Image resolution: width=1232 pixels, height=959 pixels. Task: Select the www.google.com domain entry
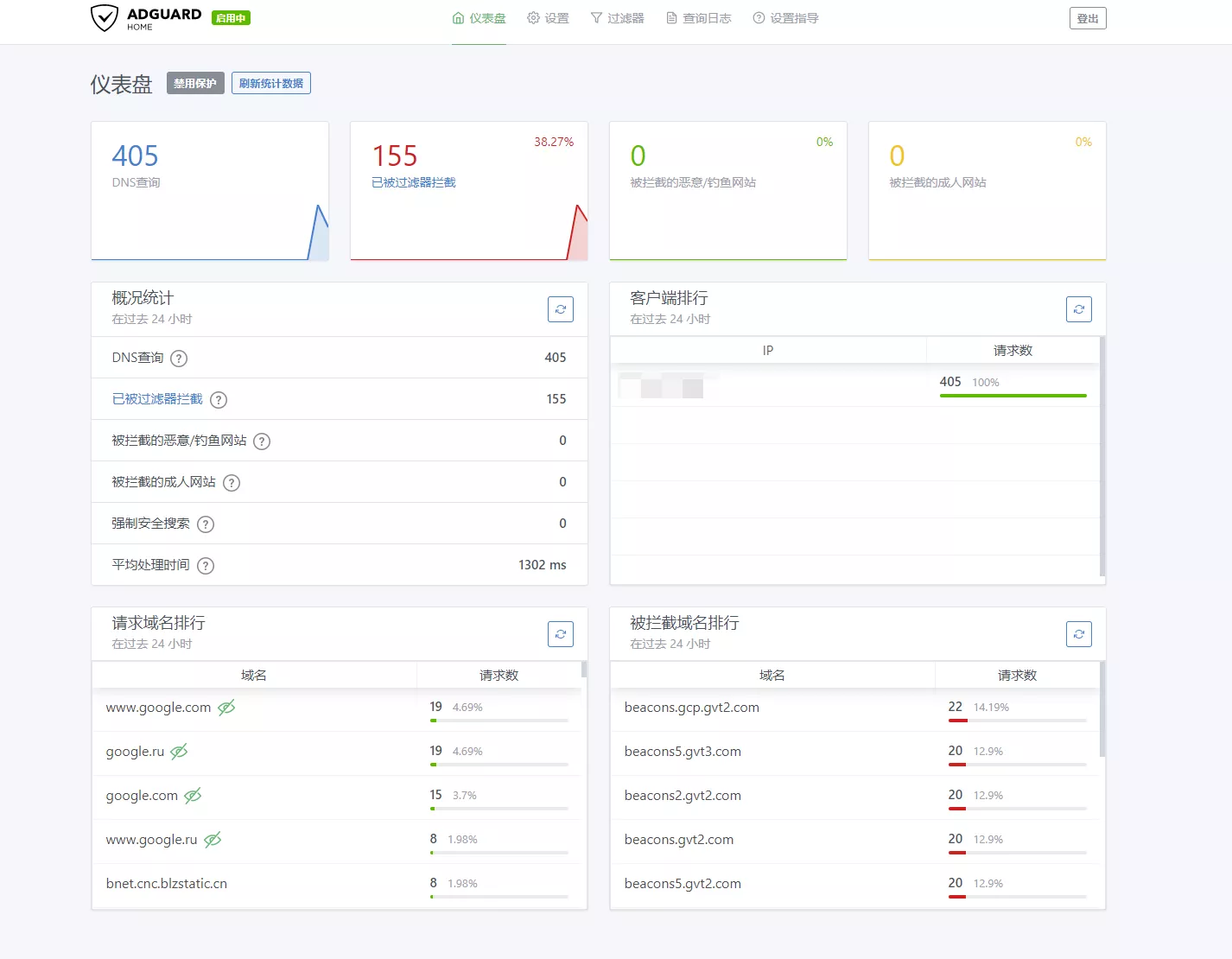coord(158,708)
